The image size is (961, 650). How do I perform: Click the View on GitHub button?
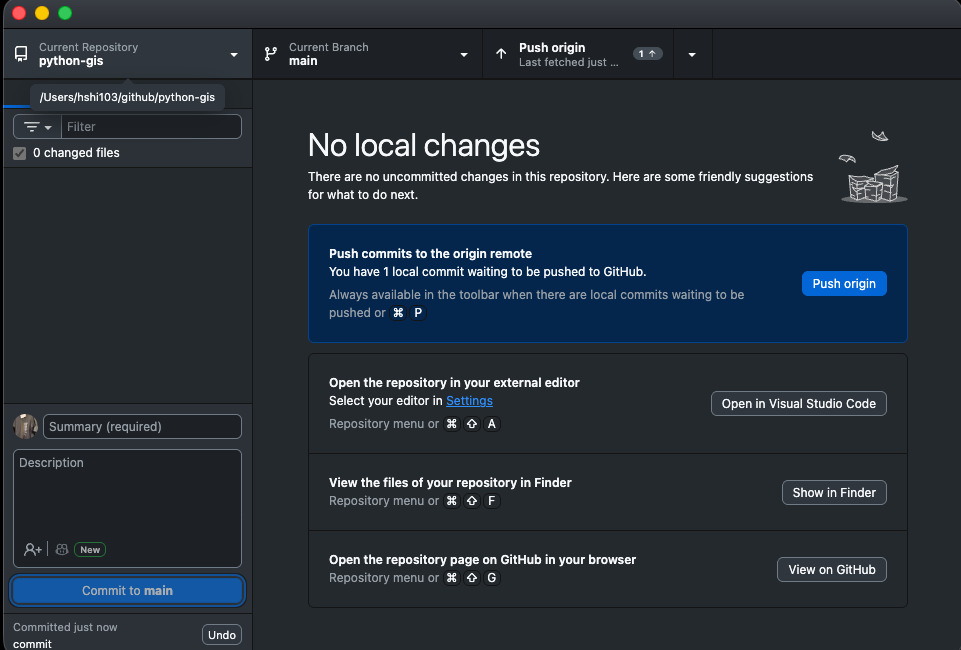point(831,569)
